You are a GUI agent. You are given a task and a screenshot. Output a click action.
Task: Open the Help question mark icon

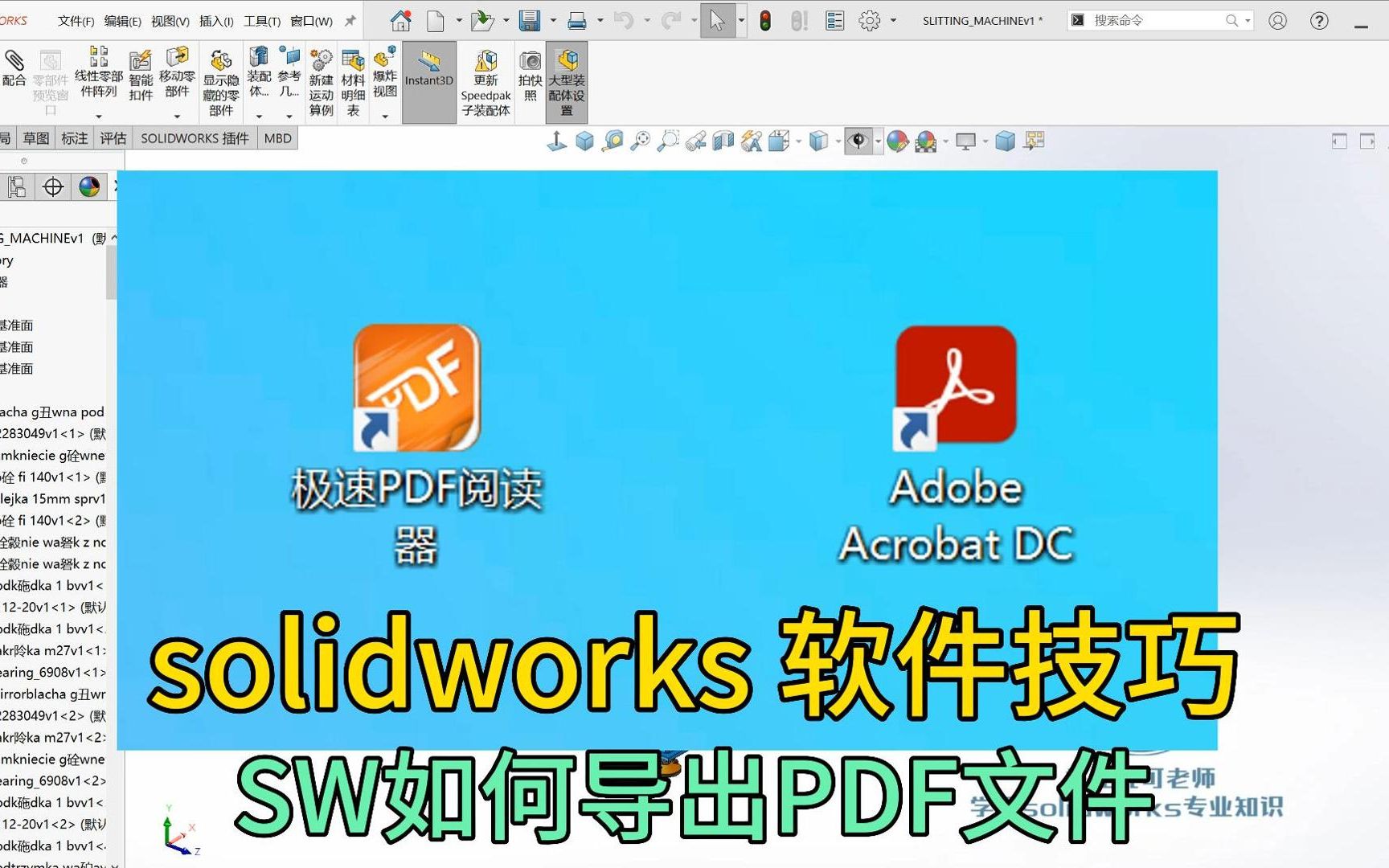click(1319, 21)
